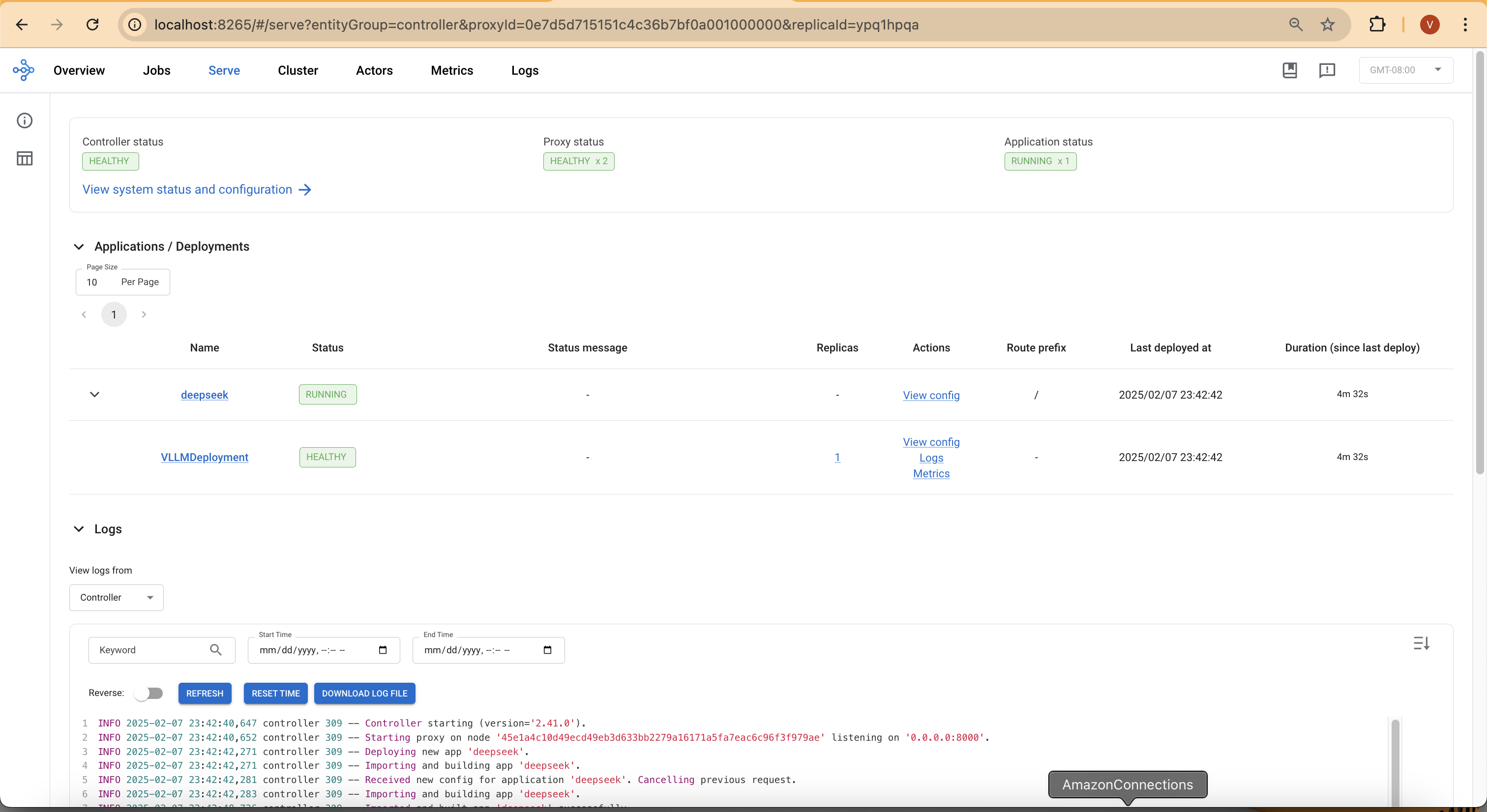The width and height of the screenshot is (1487, 812).
Task: Open the GMT-08:00 timezone dropdown
Action: tap(1405, 70)
